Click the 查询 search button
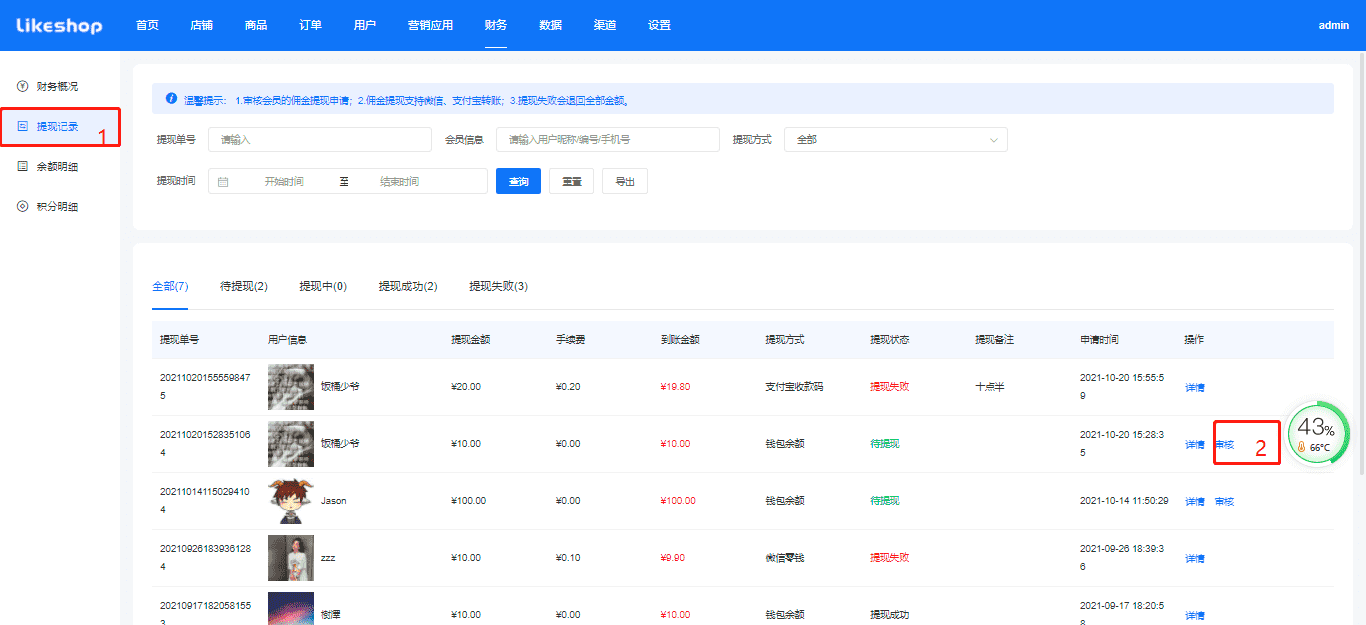This screenshot has height=625, width=1366. 518,181
